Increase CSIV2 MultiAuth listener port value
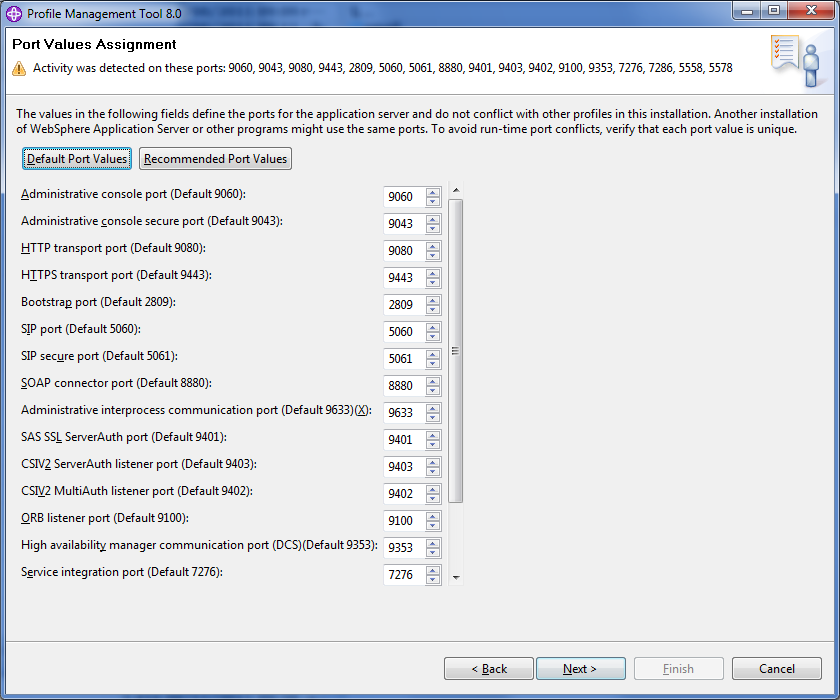840x700 pixels. 433,489
